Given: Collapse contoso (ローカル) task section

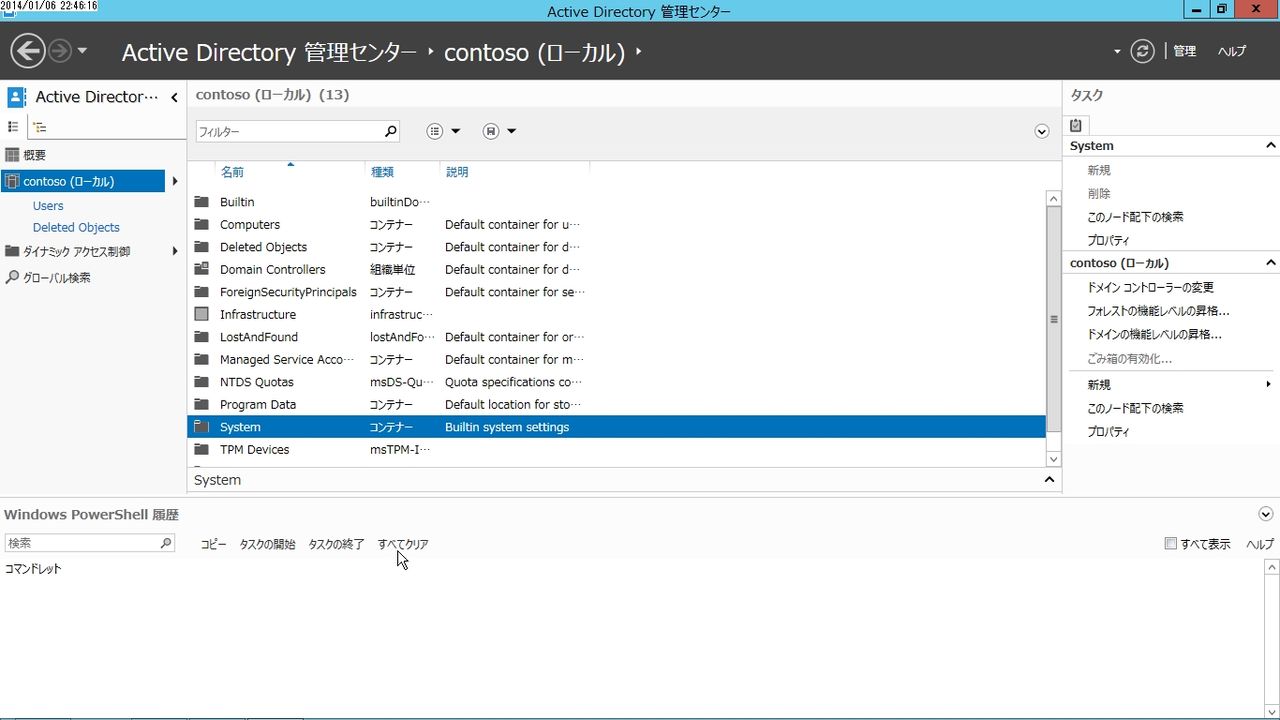Looking at the screenshot, I should coord(1271,263).
